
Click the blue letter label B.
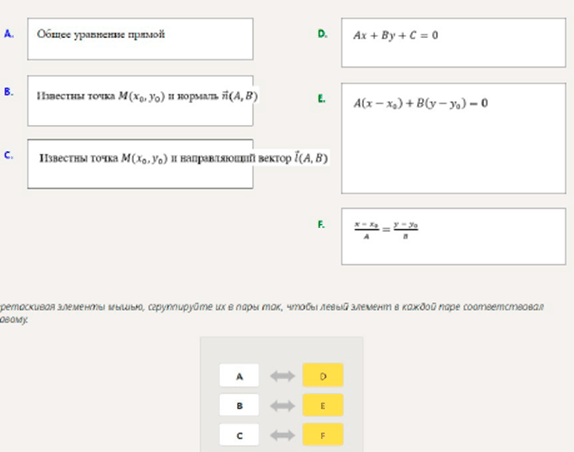click(8, 91)
